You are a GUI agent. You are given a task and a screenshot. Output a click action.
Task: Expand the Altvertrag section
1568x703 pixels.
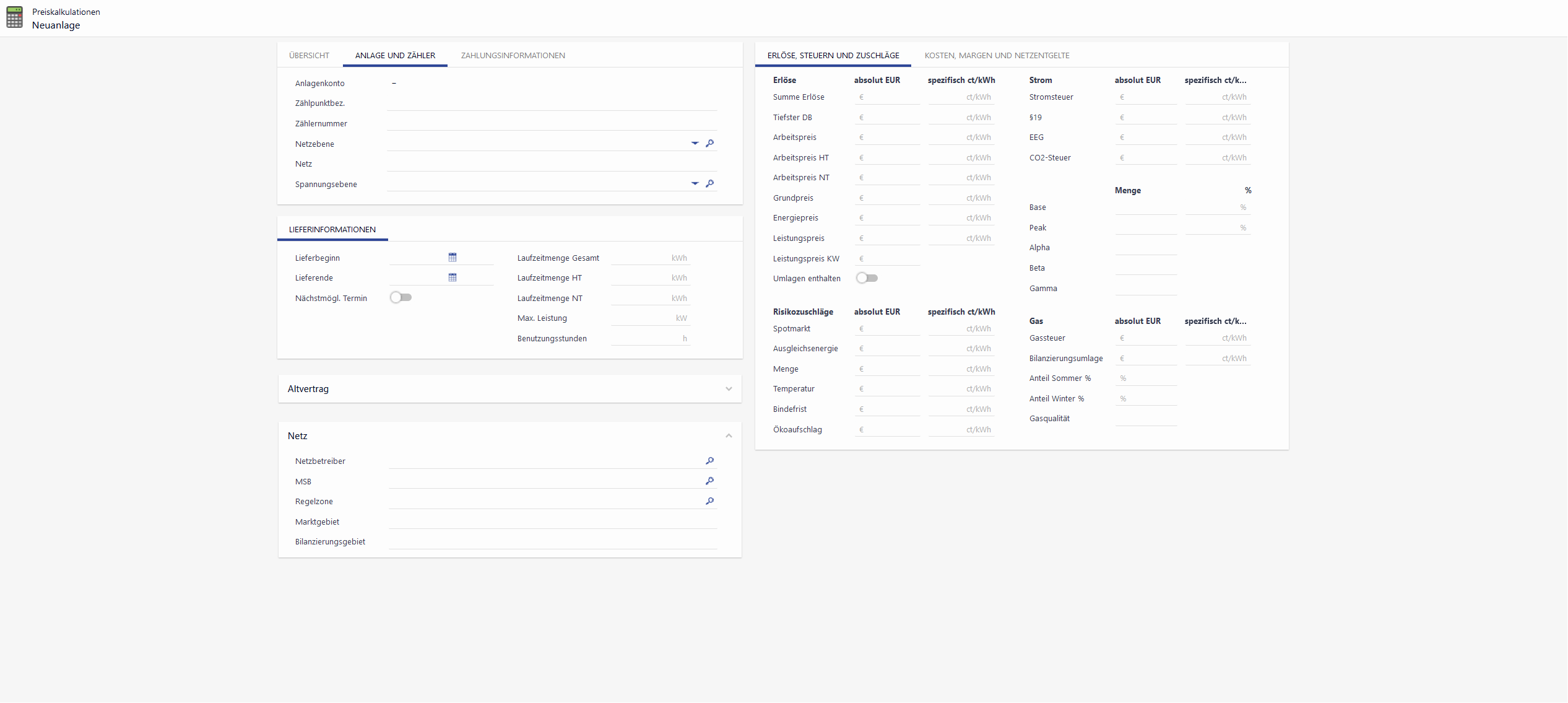[729, 389]
